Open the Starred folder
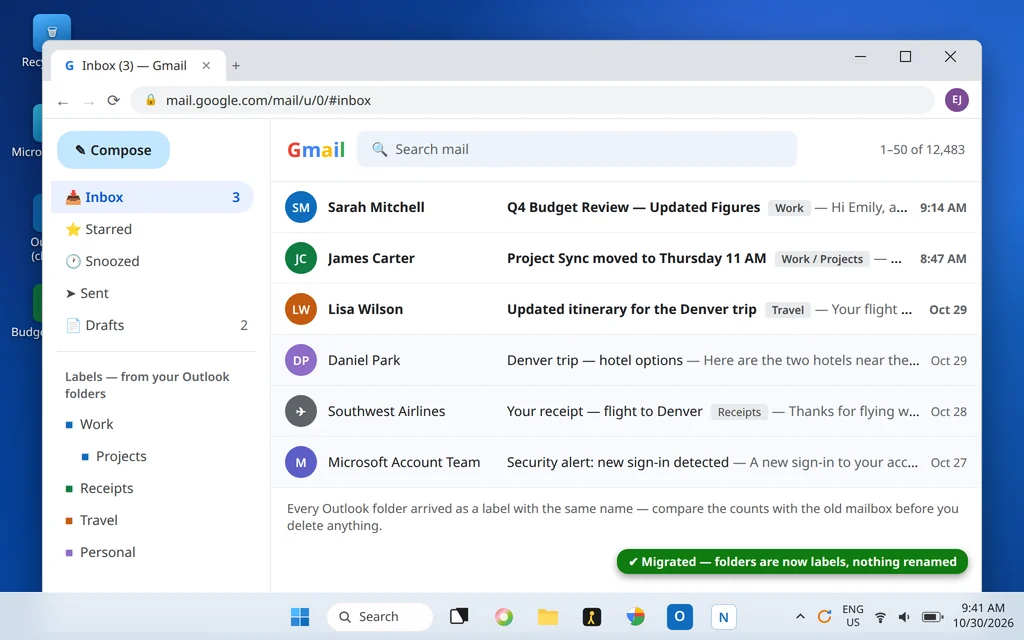The width and height of the screenshot is (1024, 640). pyautogui.click(x=152, y=229)
